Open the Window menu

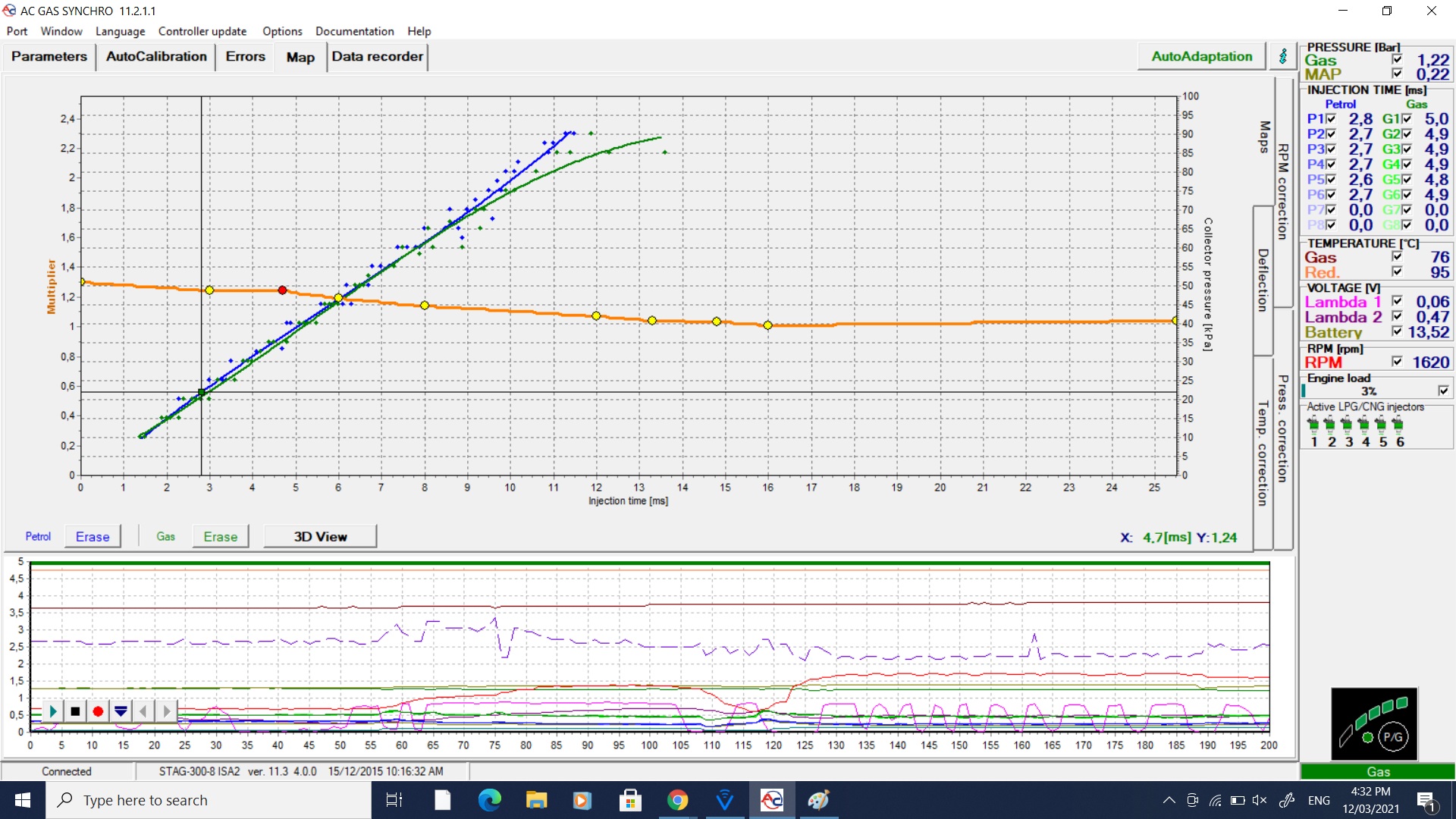click(61, 31)
